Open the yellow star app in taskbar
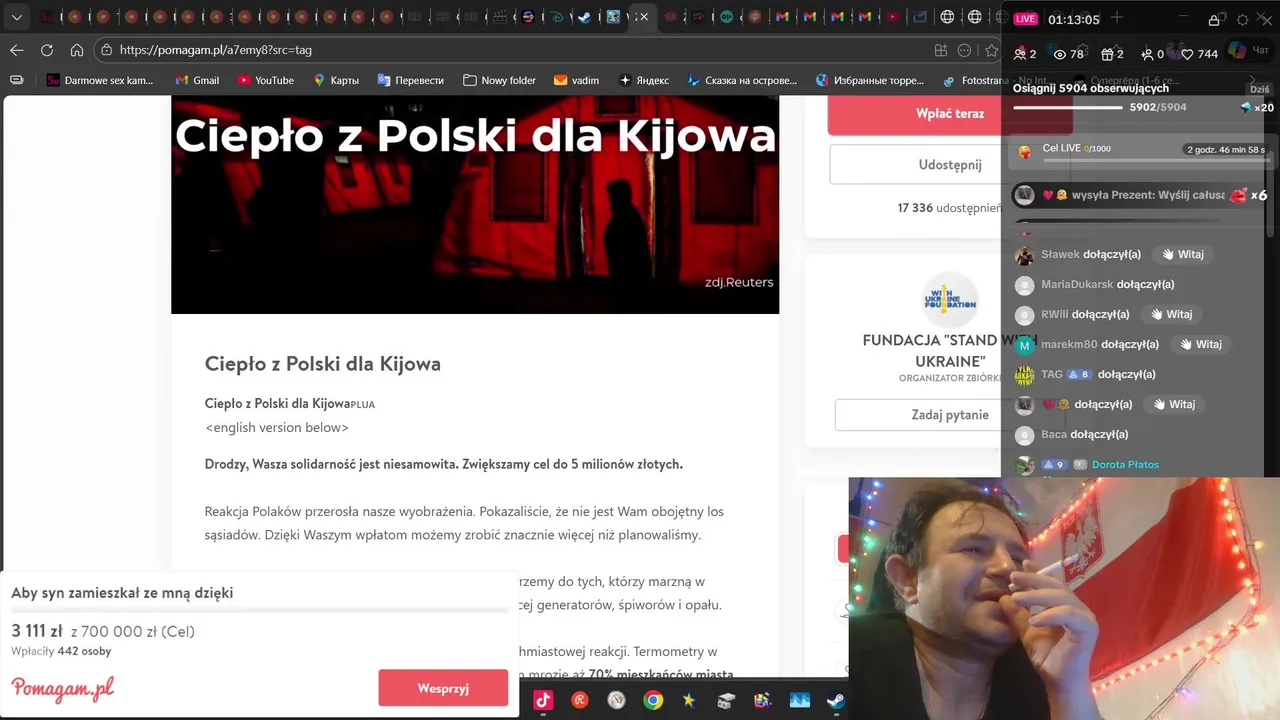This screenshot has height=720, width=1280. click(x=689, y=700)
